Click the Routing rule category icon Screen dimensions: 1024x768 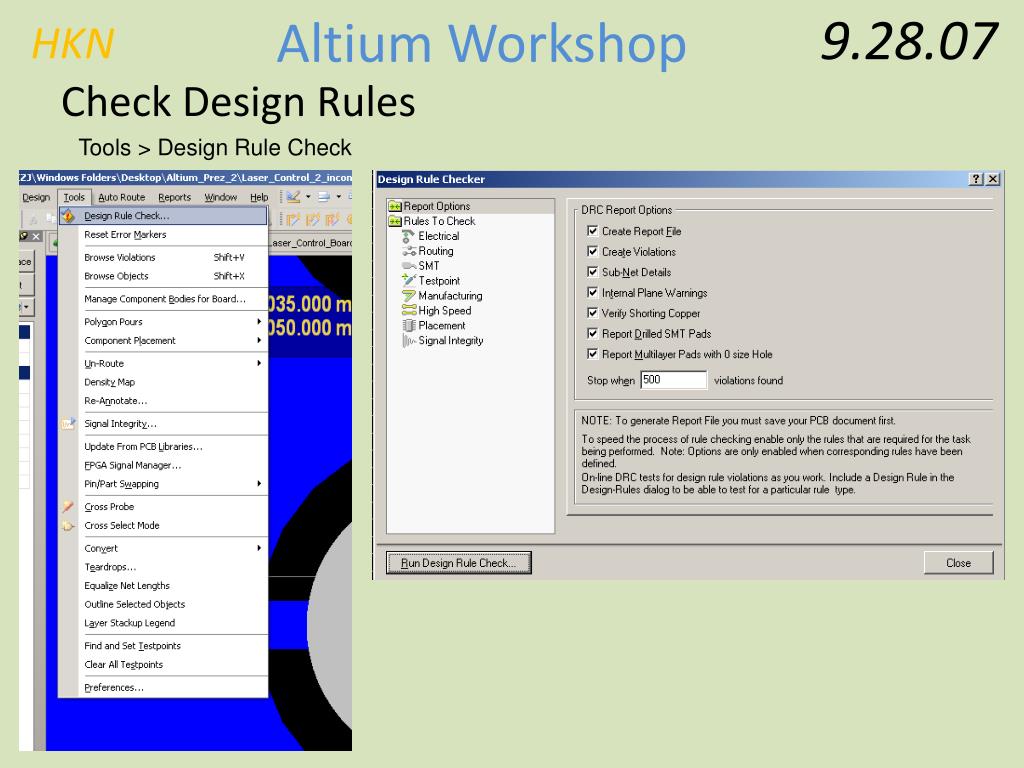[x=409, y=251]
